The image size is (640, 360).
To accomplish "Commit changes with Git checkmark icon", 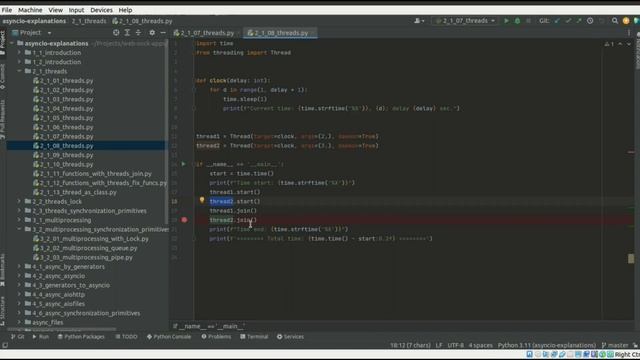I will coord(568,21).
